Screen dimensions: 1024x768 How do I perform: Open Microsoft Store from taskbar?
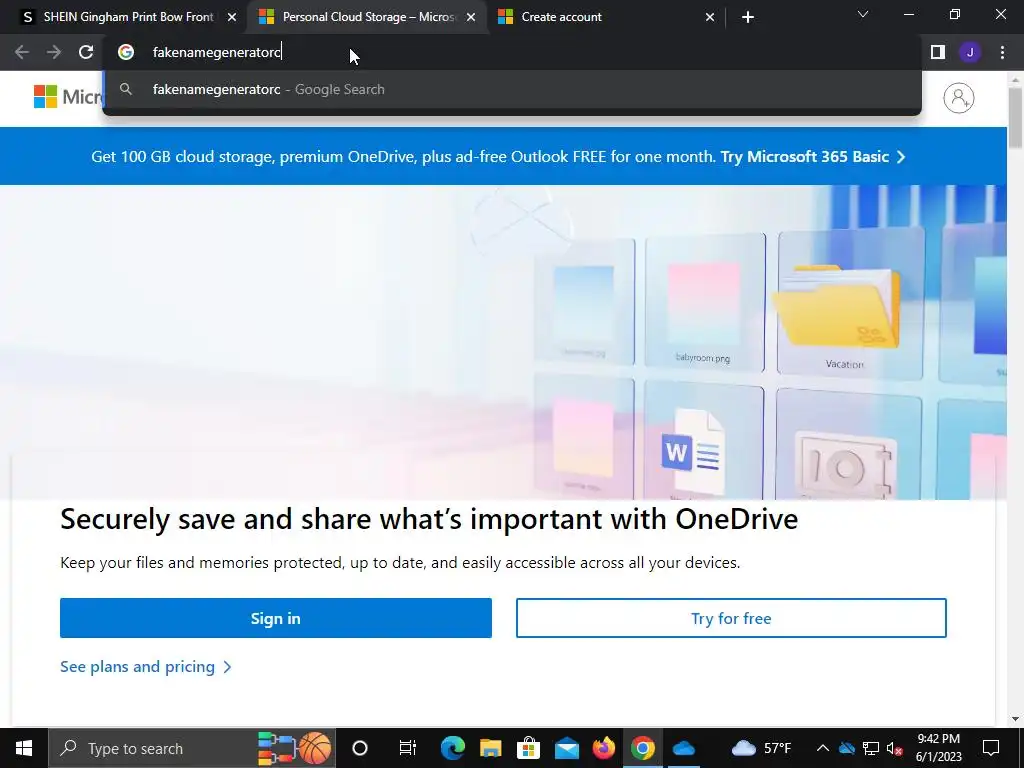pyautogui.click(x=528, y=748)
